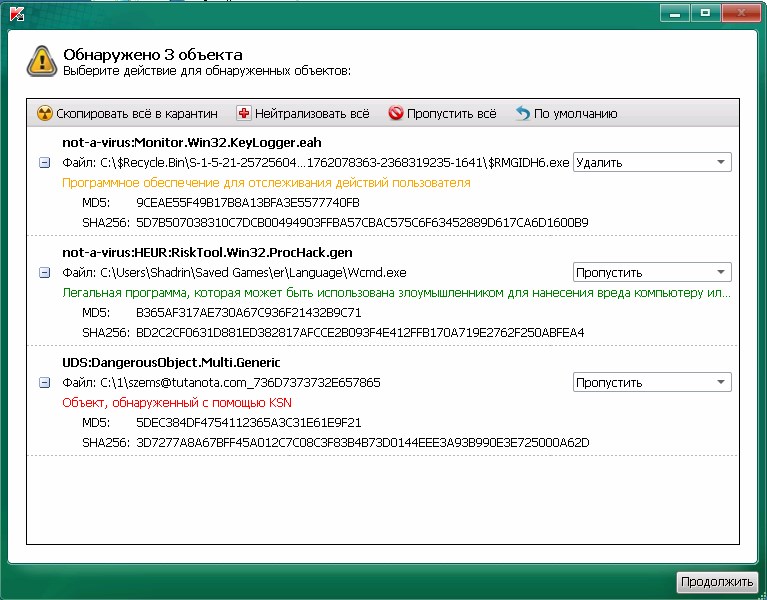767x600 pixels.
Task: Click the KeyLogger SHA256 hash value
Action: pyautogui.click(x=362, y=221)
